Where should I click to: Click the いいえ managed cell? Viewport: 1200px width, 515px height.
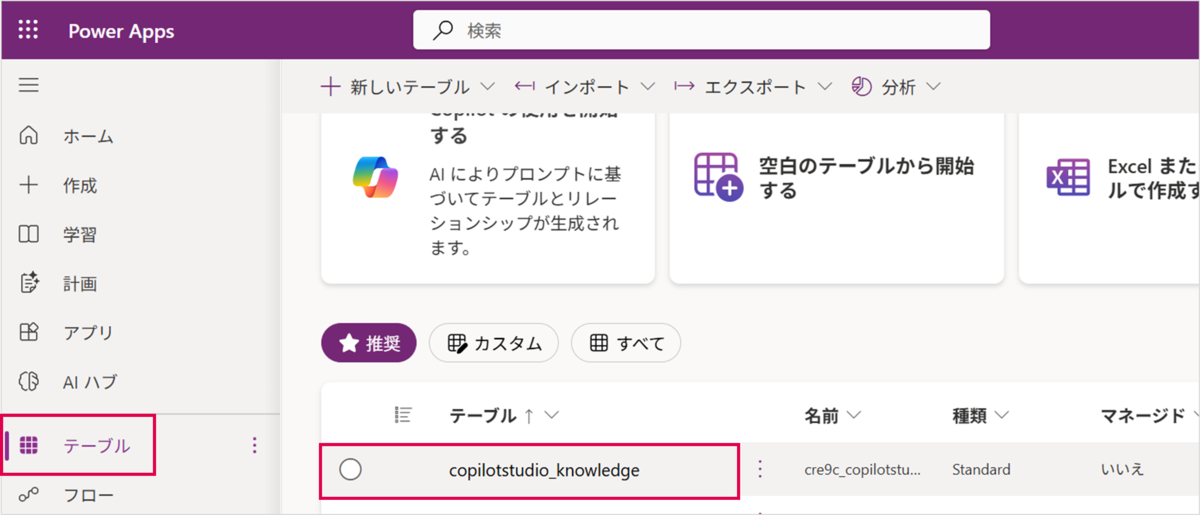1122,469
